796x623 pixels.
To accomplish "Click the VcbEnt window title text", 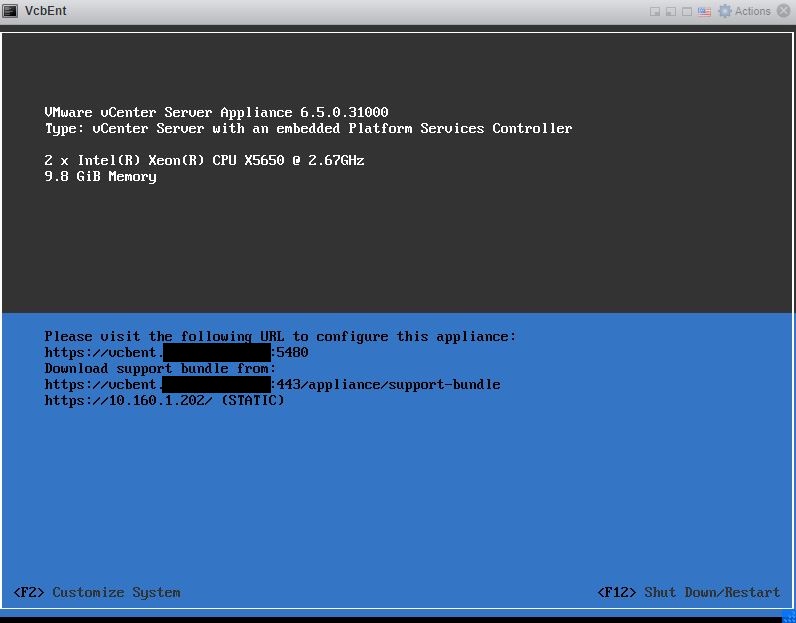I will pos(46,11).
